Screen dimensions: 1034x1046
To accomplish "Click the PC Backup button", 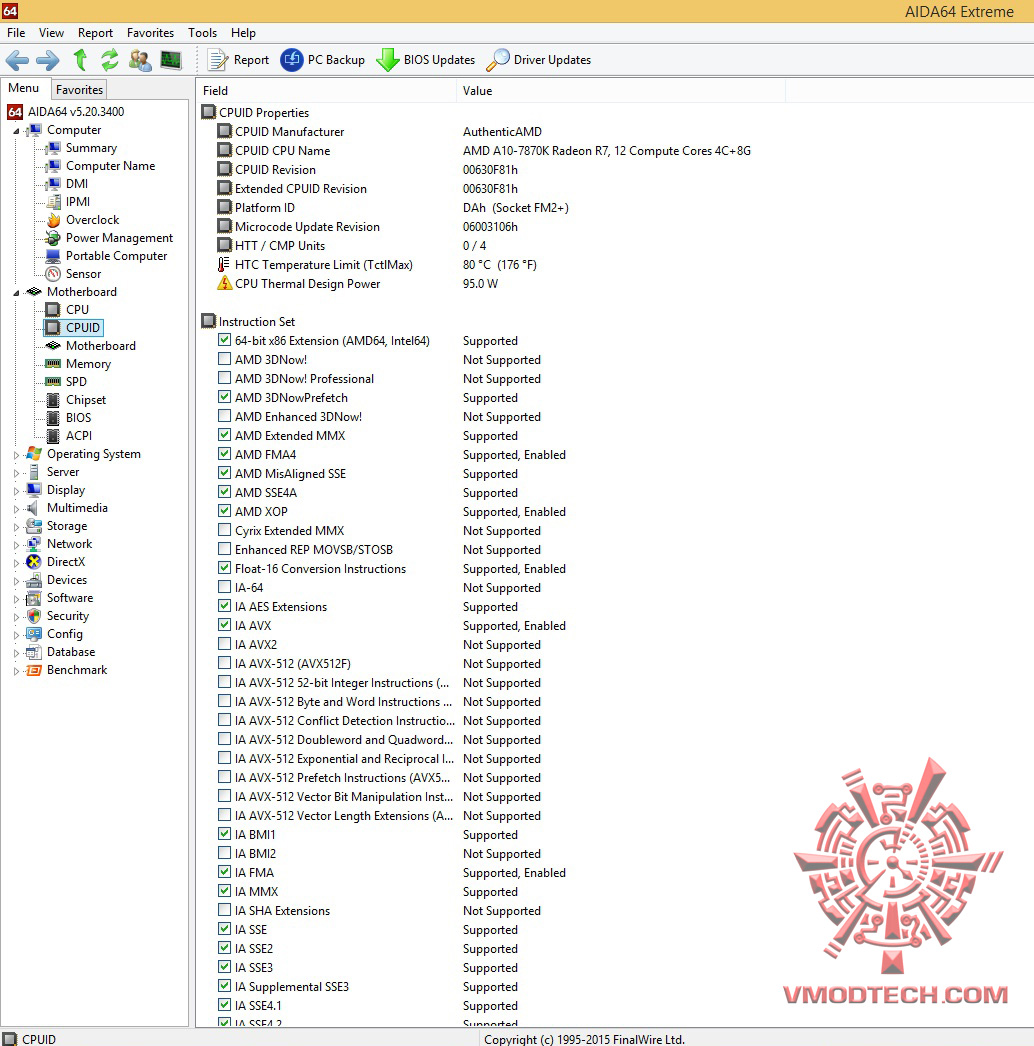I will pyautogui.click(x=322, y=60).
